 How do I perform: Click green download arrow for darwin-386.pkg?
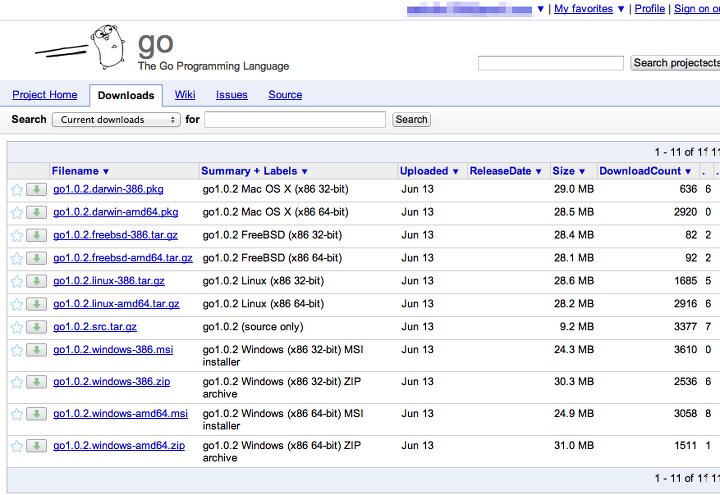pyautogui.click(x=36, y=189)
